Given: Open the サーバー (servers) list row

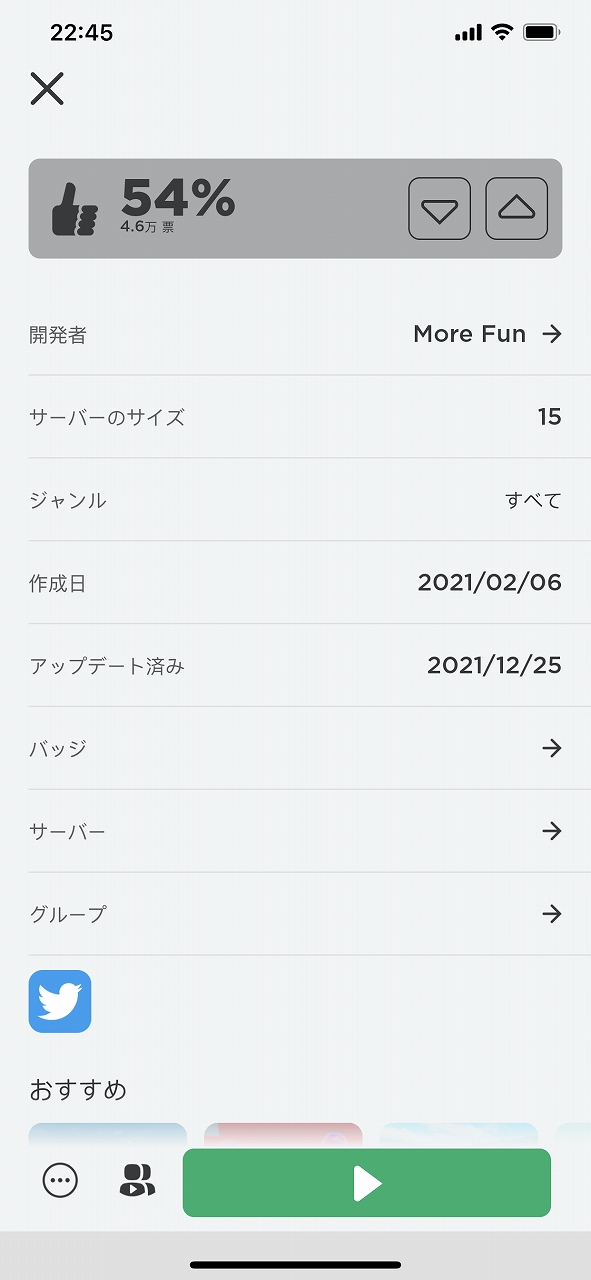Looking at the screenshot, I should 295,831.
